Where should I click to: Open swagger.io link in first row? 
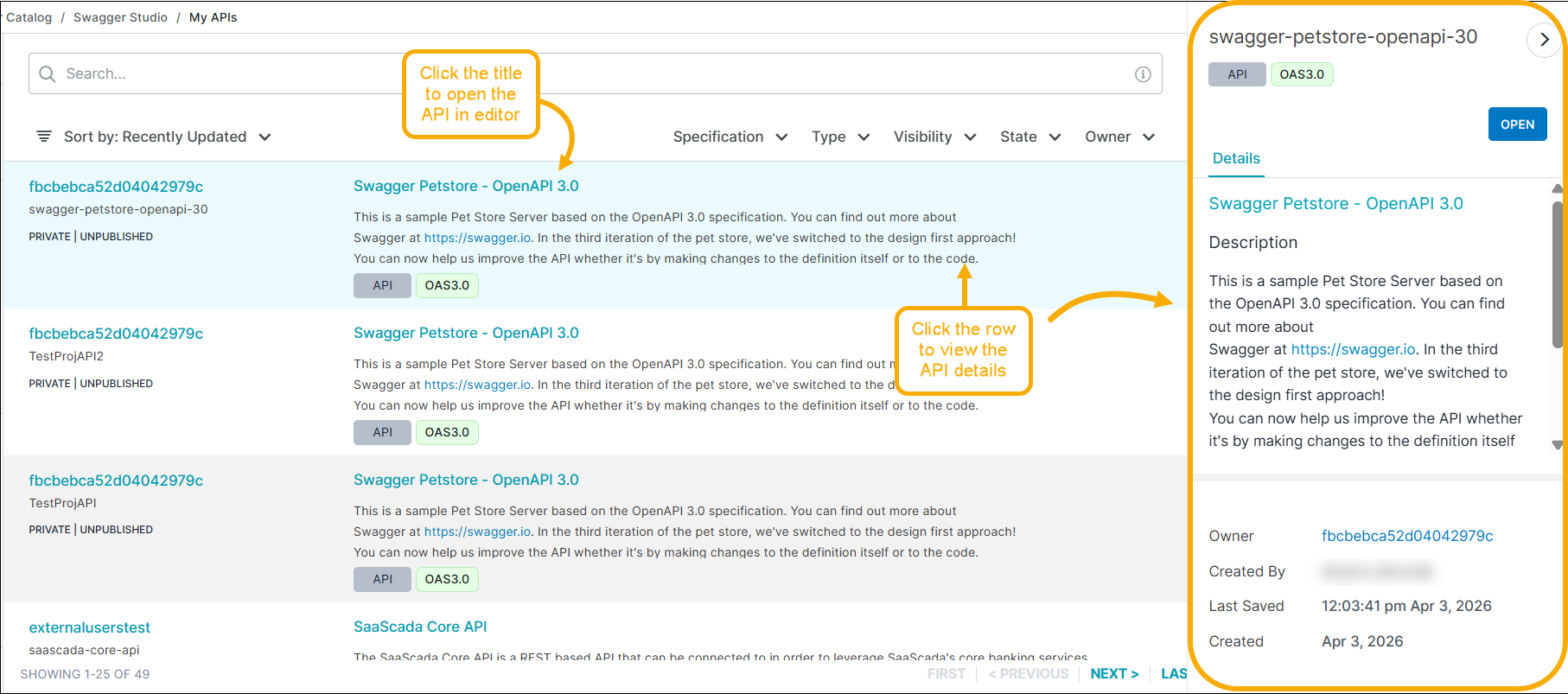pyautogui.click(x=477, y=238)
